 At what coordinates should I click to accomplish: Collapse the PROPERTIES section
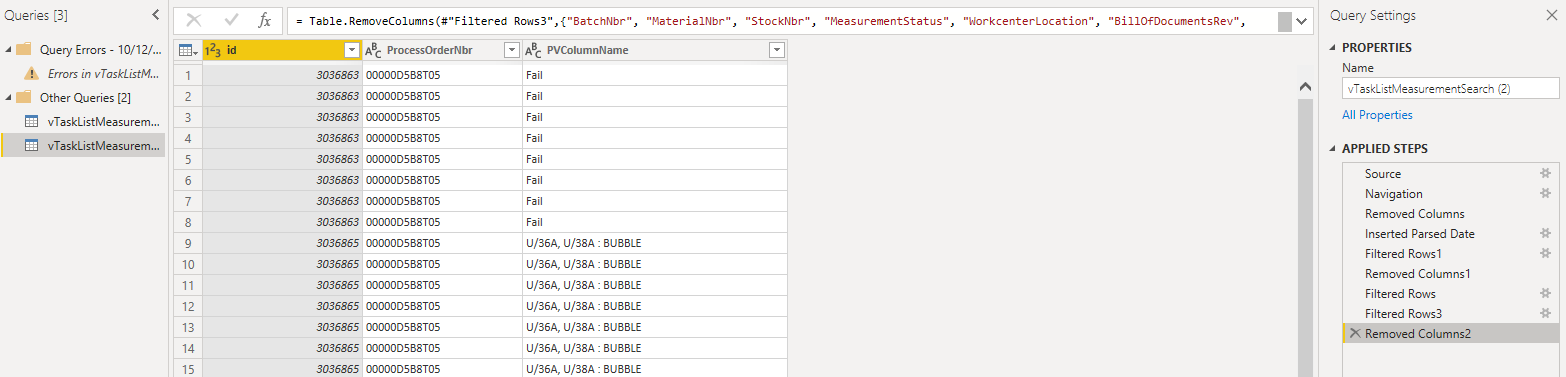[1333, 48]
